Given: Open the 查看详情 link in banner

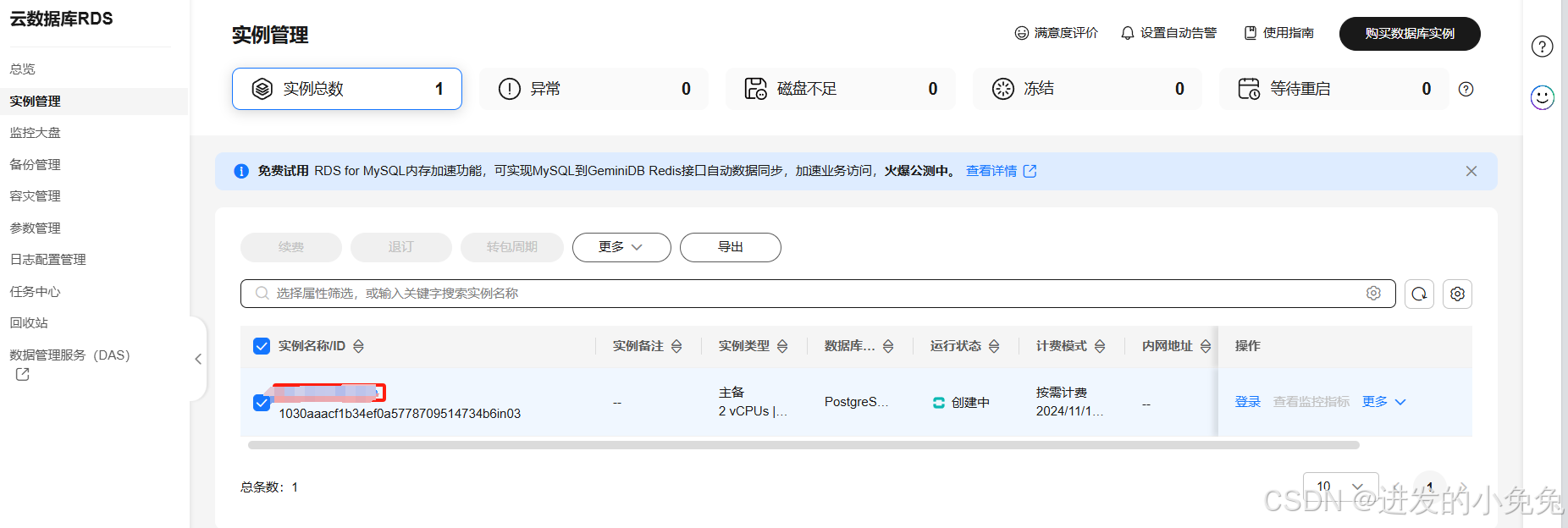Looking at the screenshot, I should 991,171.
